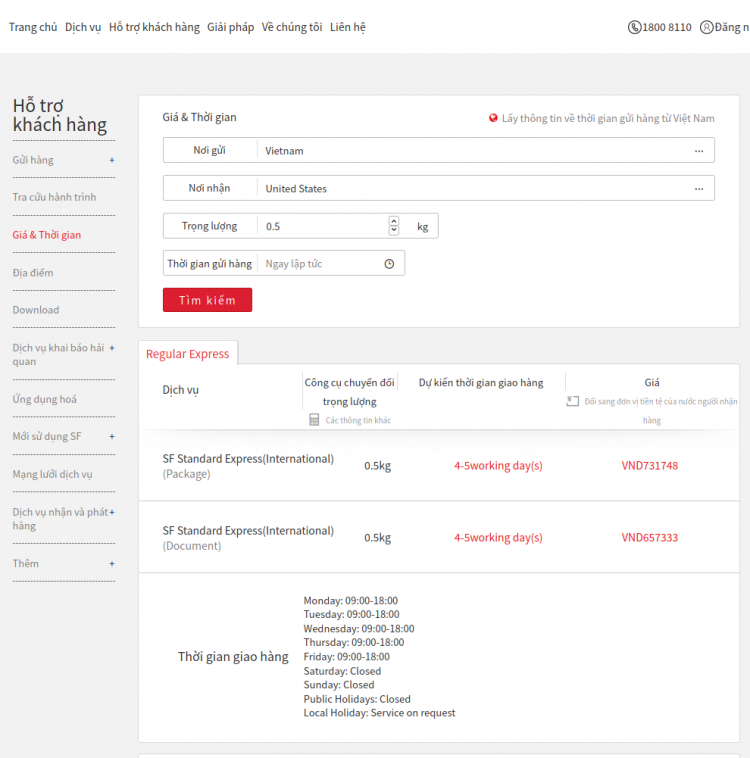The image size is (750, 758).
Task: Increase weight with the up stepper arrow
Action: coord(394,221)
